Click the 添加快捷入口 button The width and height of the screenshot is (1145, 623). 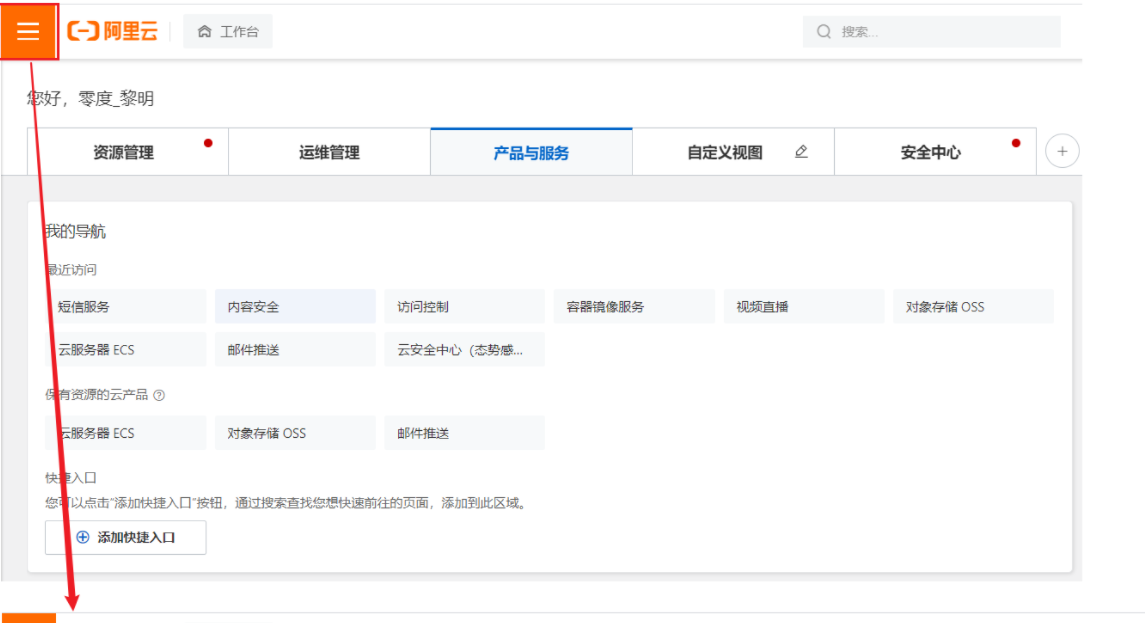(126, 538)
